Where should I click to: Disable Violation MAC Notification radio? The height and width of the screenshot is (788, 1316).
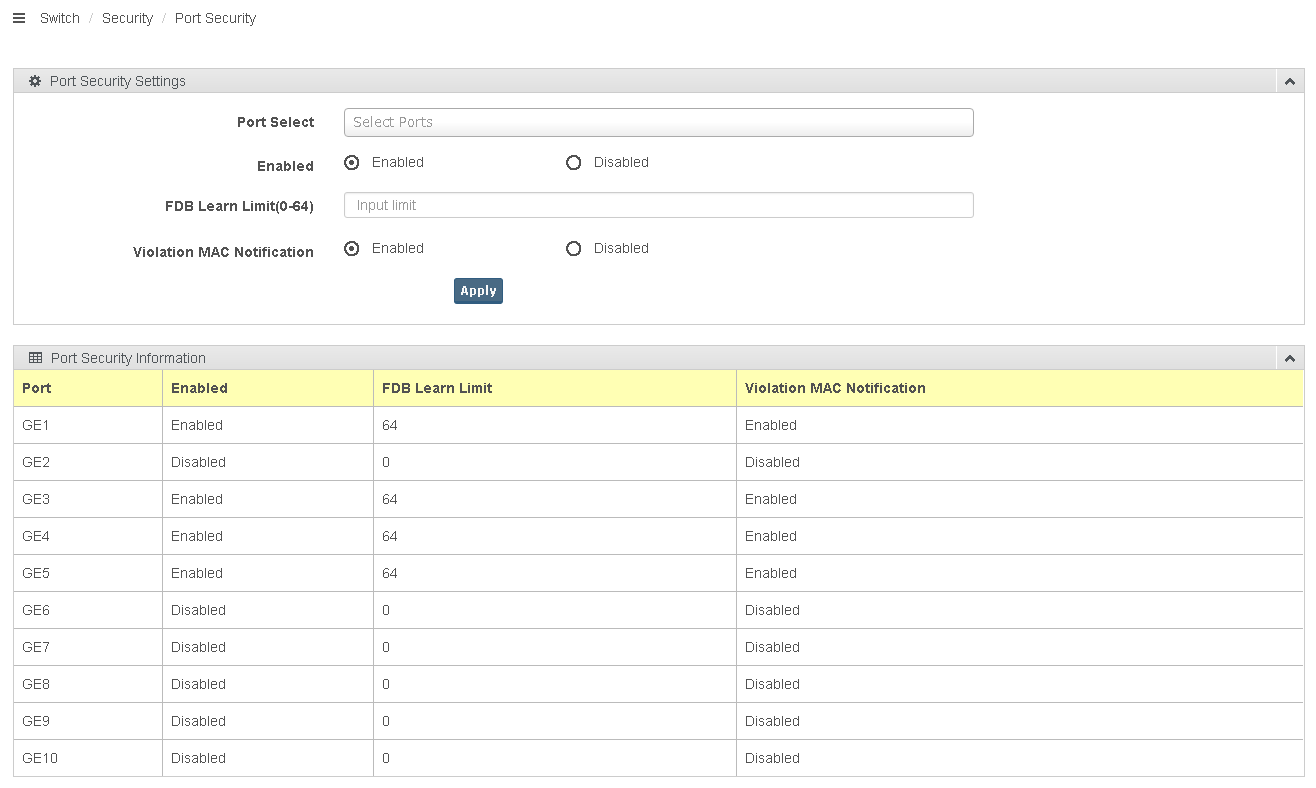(x=574, y=249)
